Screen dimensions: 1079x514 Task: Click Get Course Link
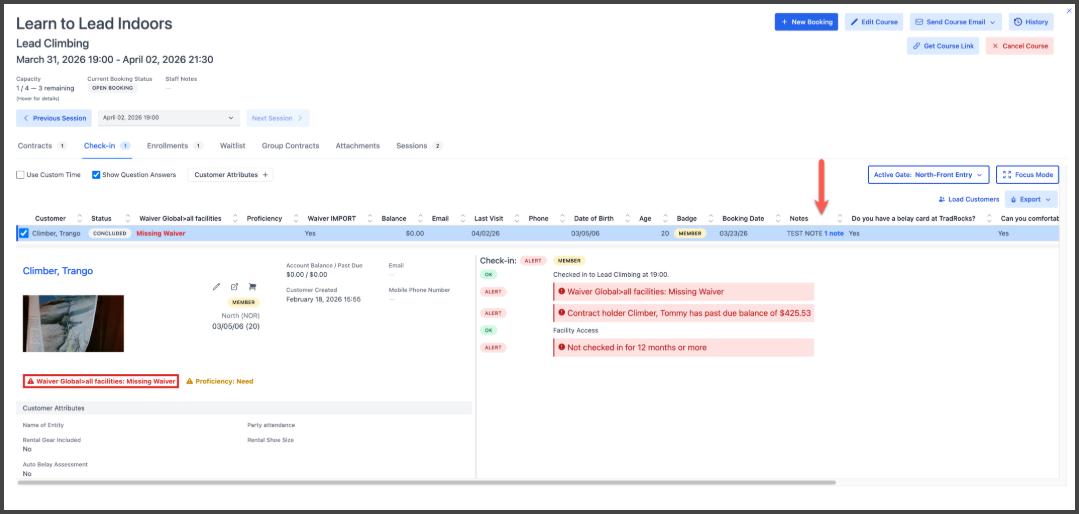tap(942, 46)
